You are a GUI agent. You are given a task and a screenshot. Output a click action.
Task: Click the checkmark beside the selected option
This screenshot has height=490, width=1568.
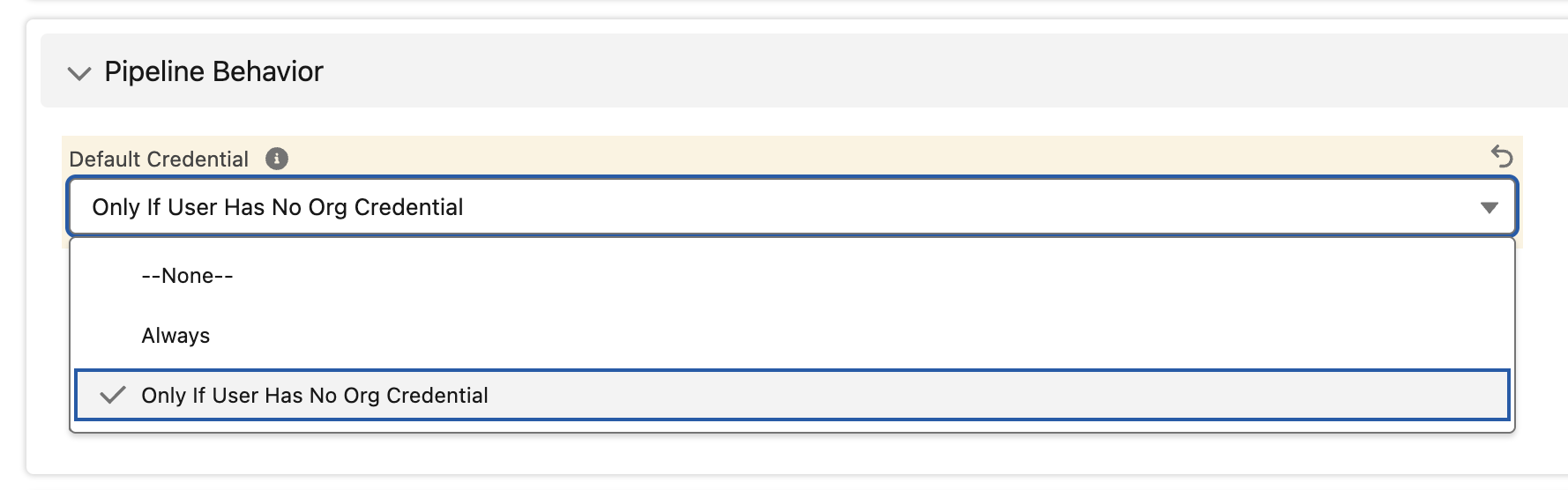point(112,396)
